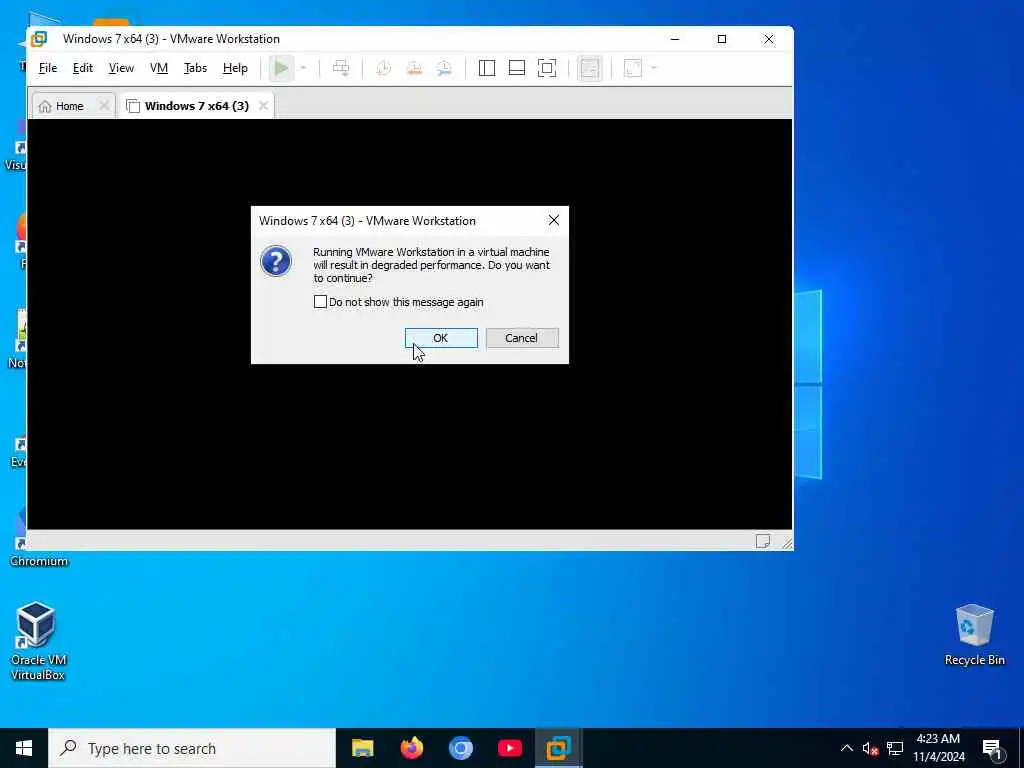This screenshot has height=768, width=1024.
Task: Toggle the thumbnail bar icon
Action: point(517,68)
